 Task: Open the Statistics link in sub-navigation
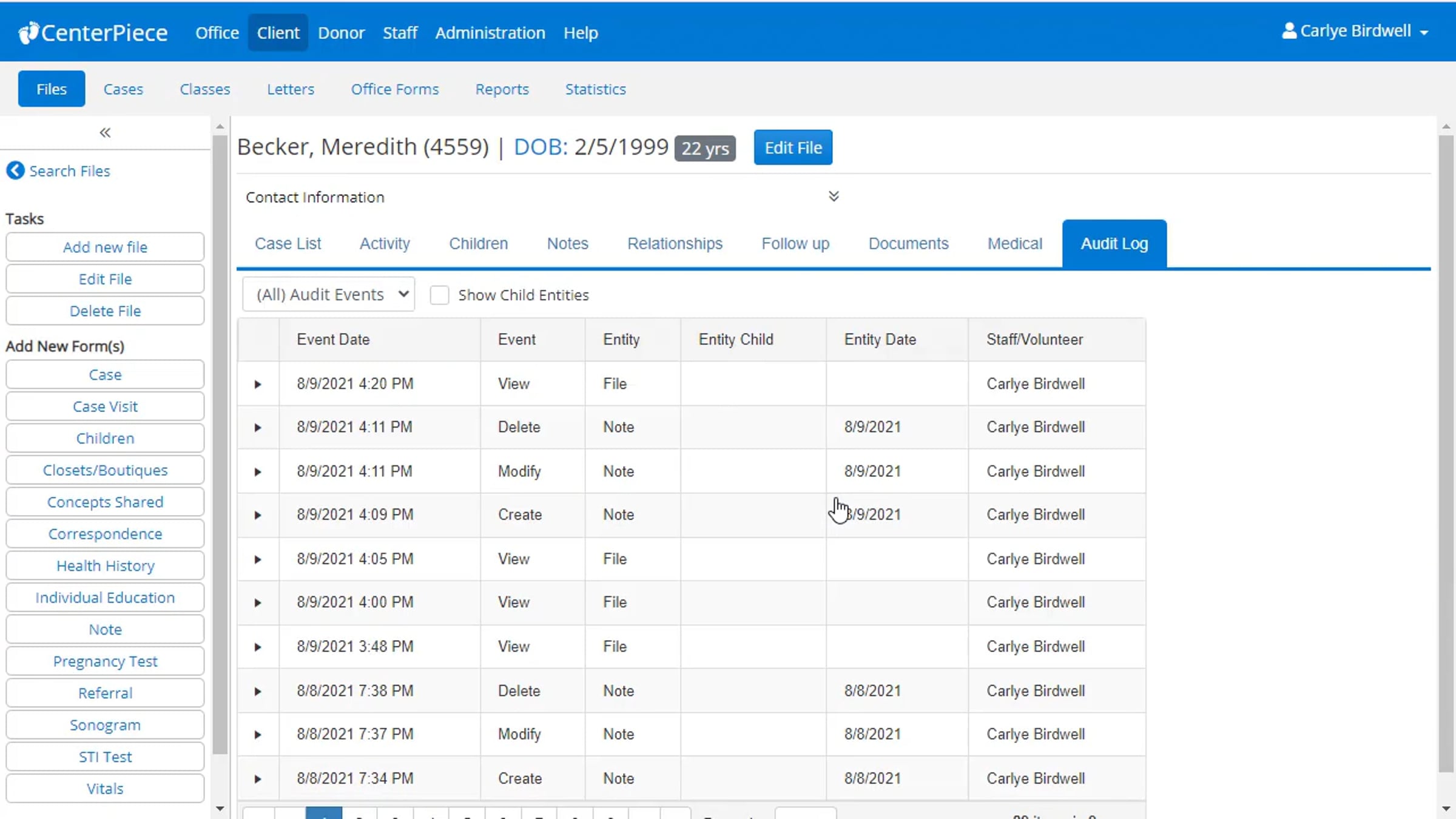595,89
